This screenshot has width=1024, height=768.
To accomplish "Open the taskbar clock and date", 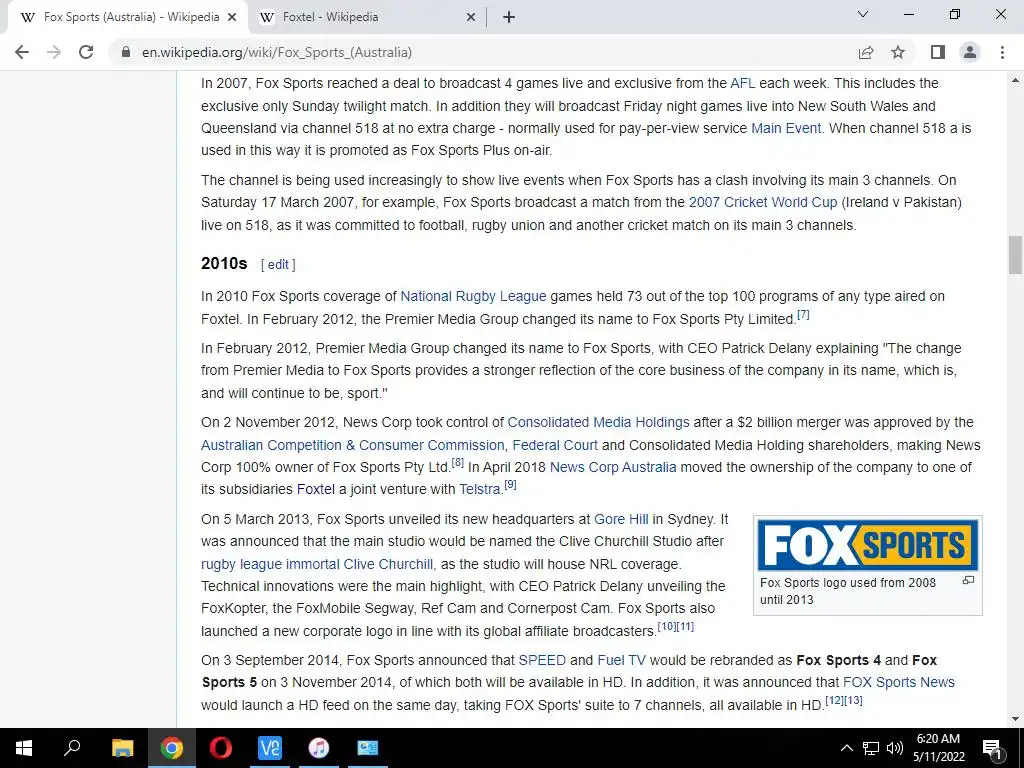I will pos(938,748).
